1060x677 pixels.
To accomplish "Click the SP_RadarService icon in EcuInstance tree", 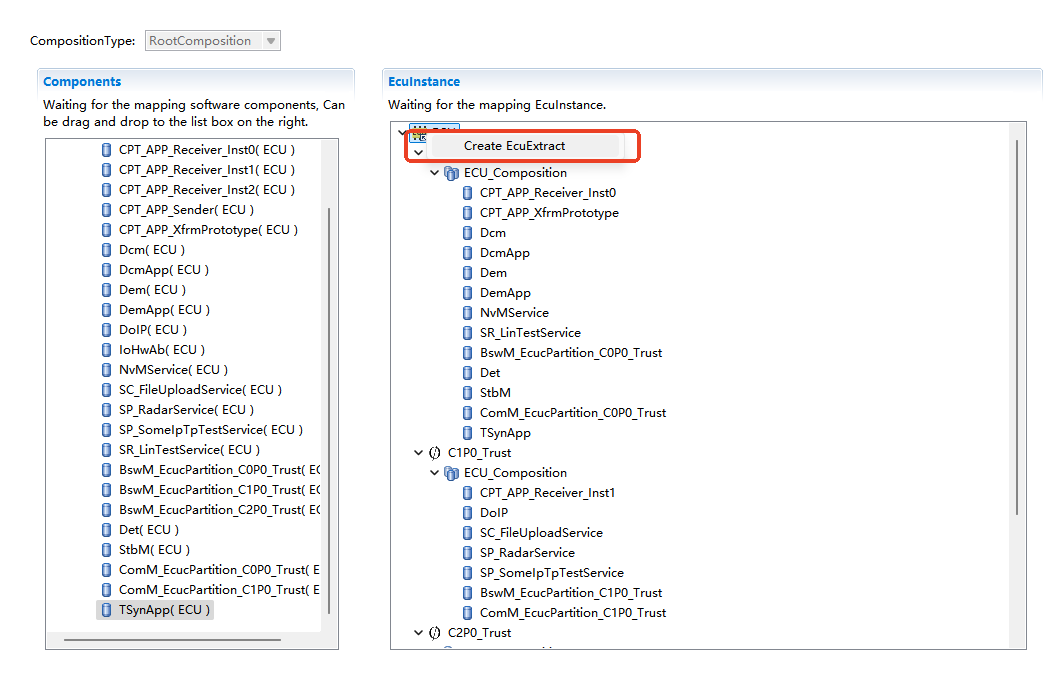I will pyautogui.click(x=467, y=553).
